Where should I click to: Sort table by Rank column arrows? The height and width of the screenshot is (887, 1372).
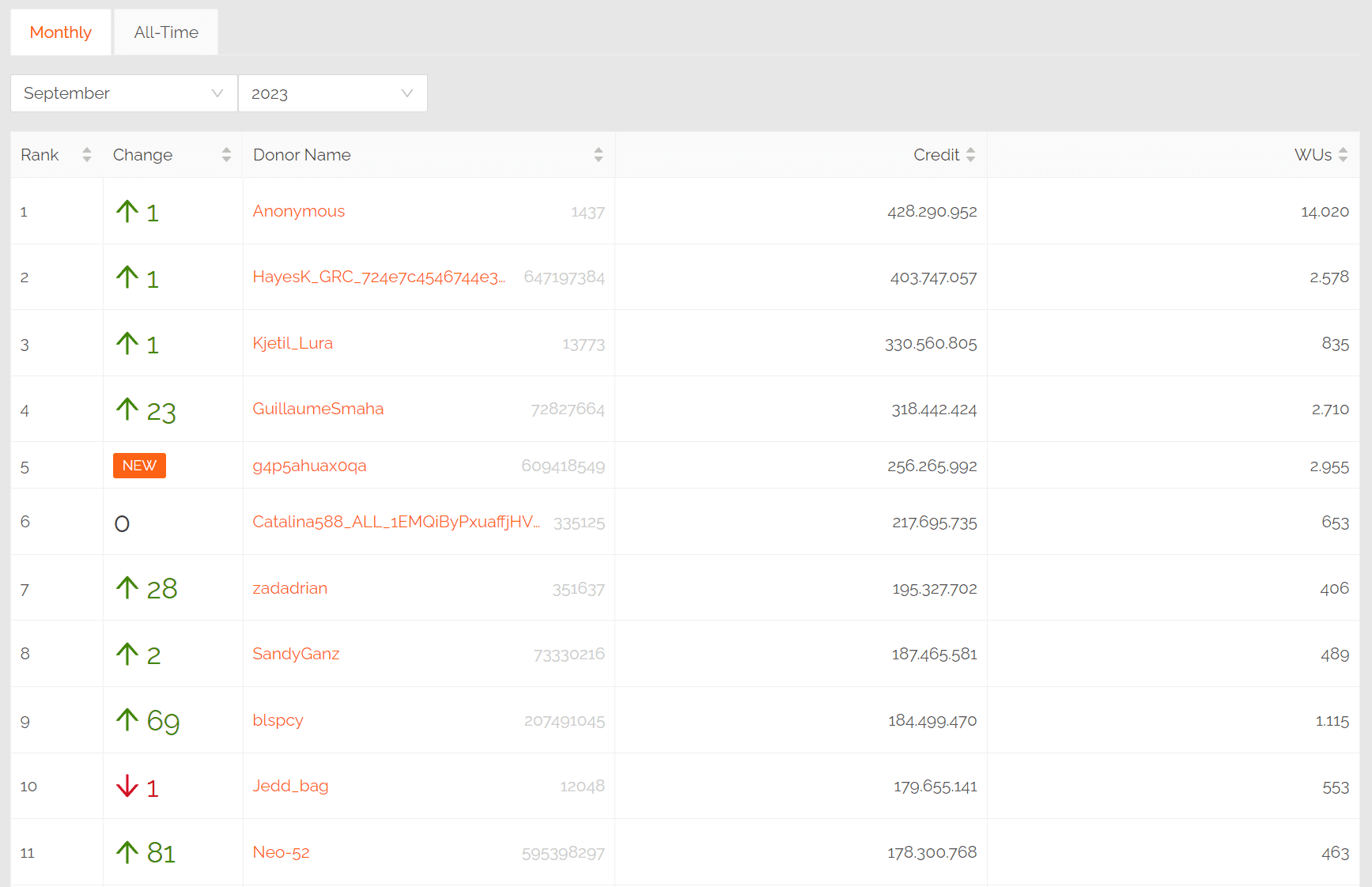coord(87,155)
